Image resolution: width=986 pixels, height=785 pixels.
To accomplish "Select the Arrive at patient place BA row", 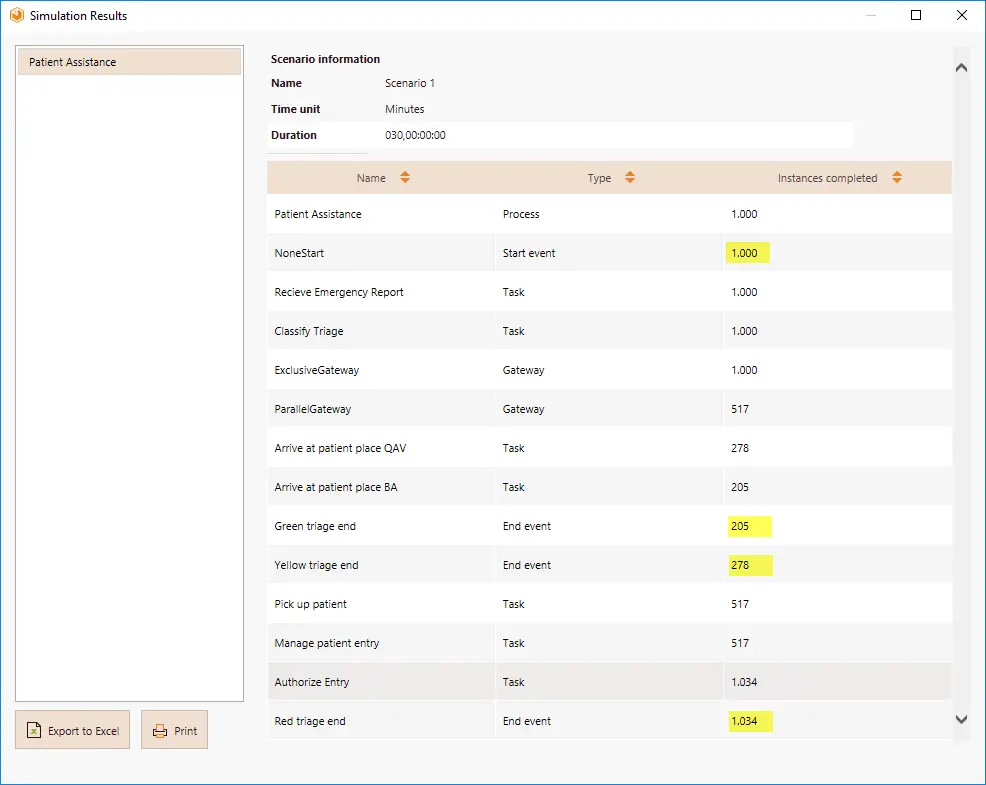I will coord(609,487).
